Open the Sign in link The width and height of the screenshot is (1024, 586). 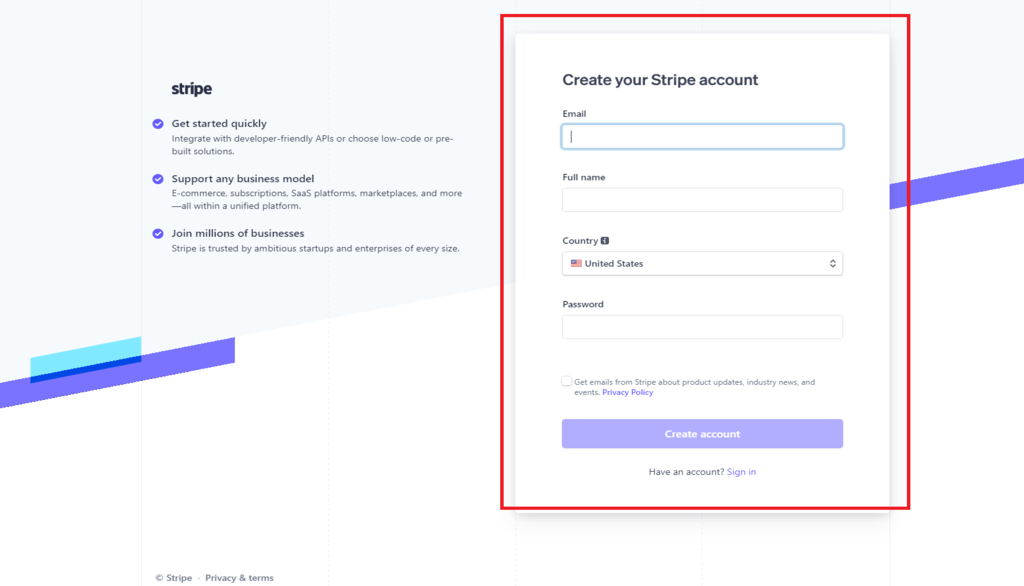point(741,472)
